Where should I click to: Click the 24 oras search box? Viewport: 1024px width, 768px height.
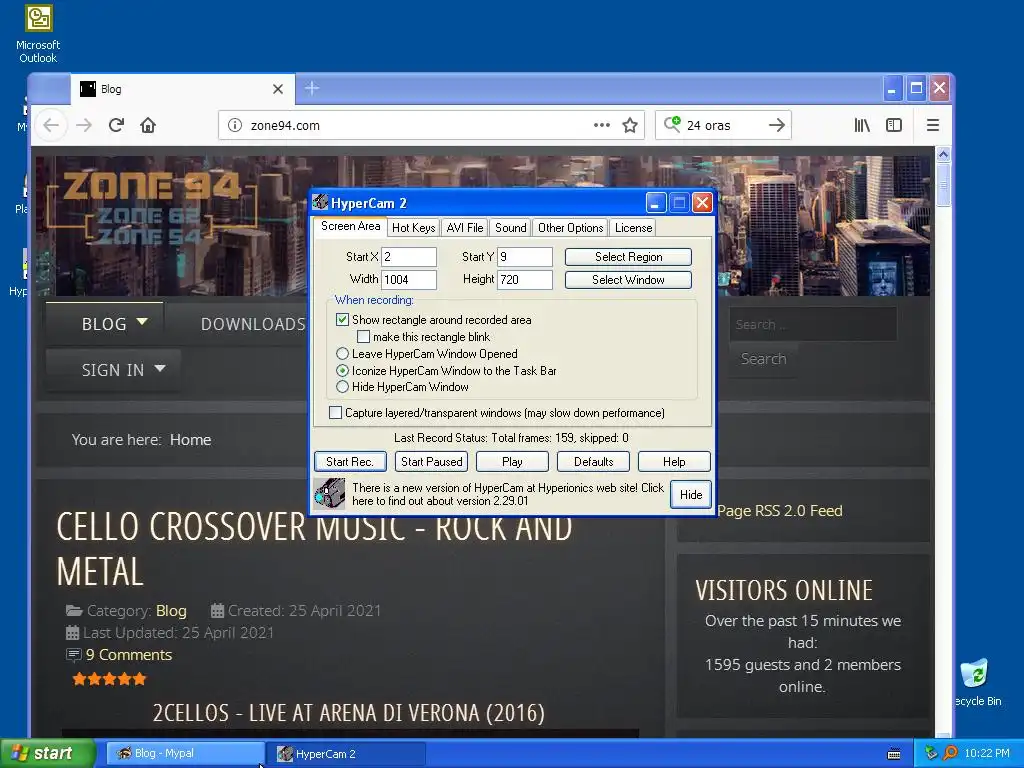[724, 125]
